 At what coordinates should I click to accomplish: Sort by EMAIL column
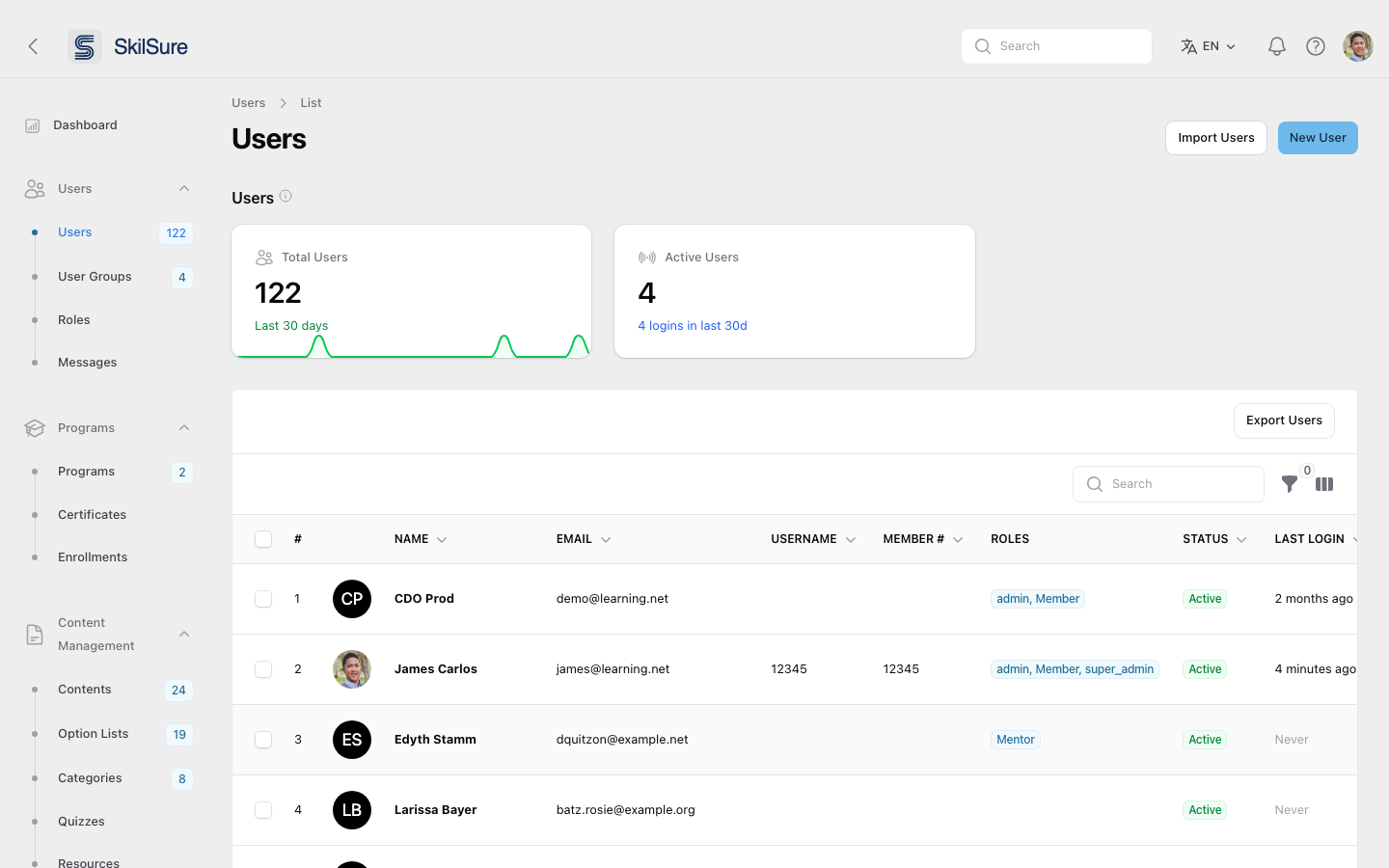pos(584,539)
